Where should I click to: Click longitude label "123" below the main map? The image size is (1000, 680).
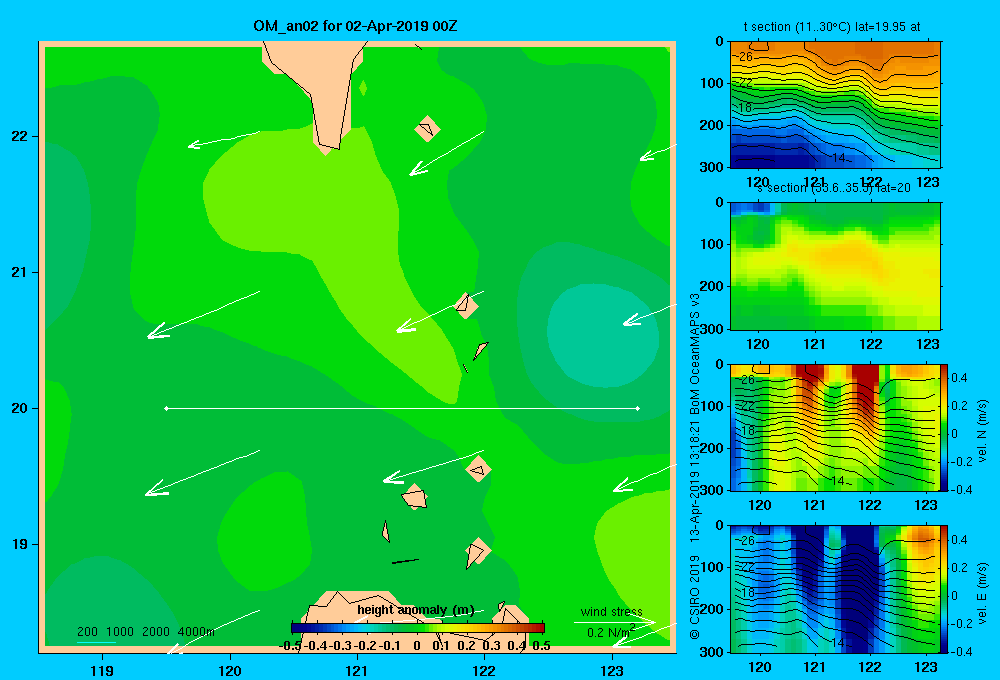click(612, 670)
